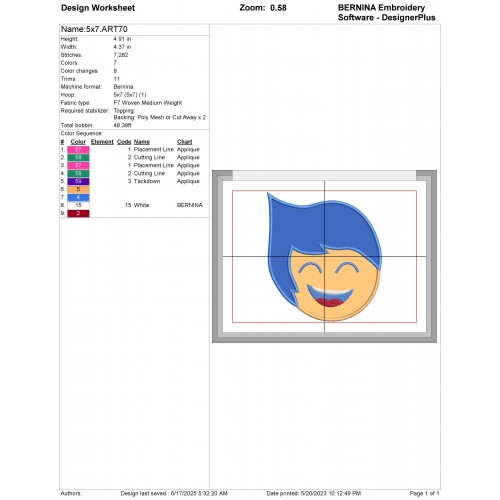Select the dark red color 2 swatch in row 9
The image size is (500, 500).
(x=78, y=213)
